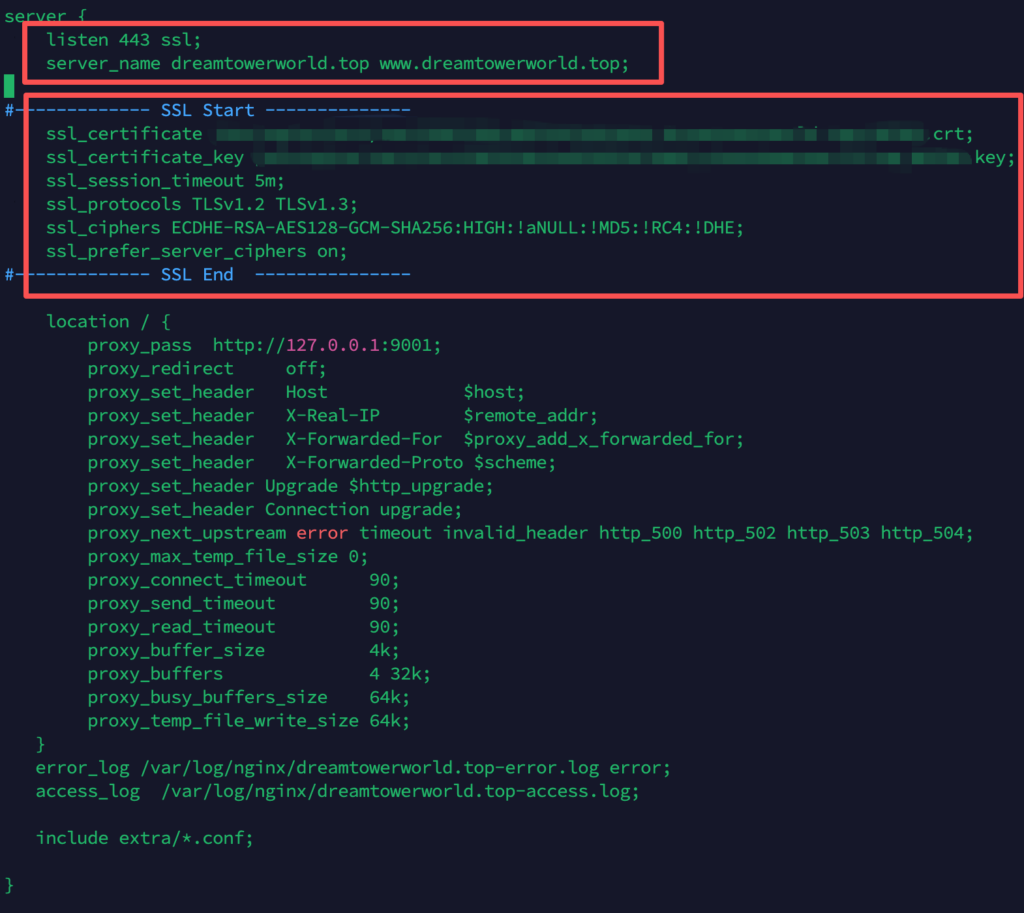The image size is (1024, 913).
Task: Click the dreamtowerworld.top-access.log file path
Action: coord(404,791)
